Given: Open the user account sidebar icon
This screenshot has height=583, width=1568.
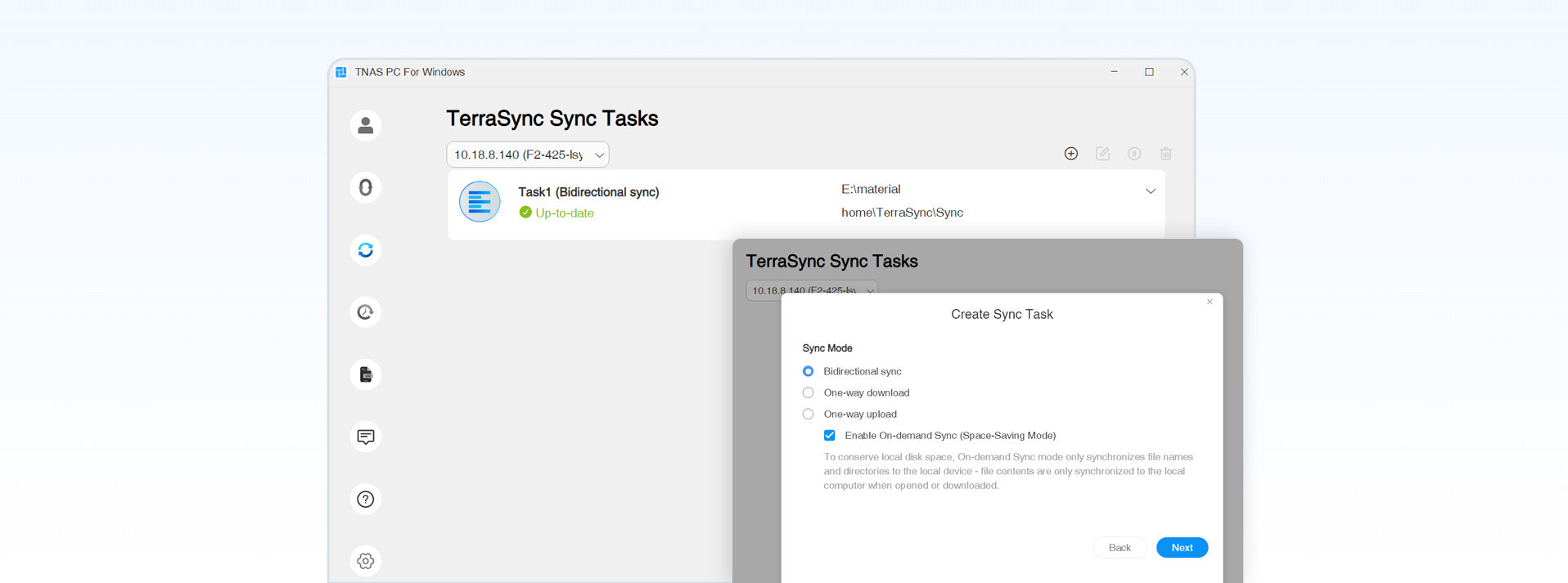Looking at the screenshot, I should pyautogui.click(x=365, y=126).
